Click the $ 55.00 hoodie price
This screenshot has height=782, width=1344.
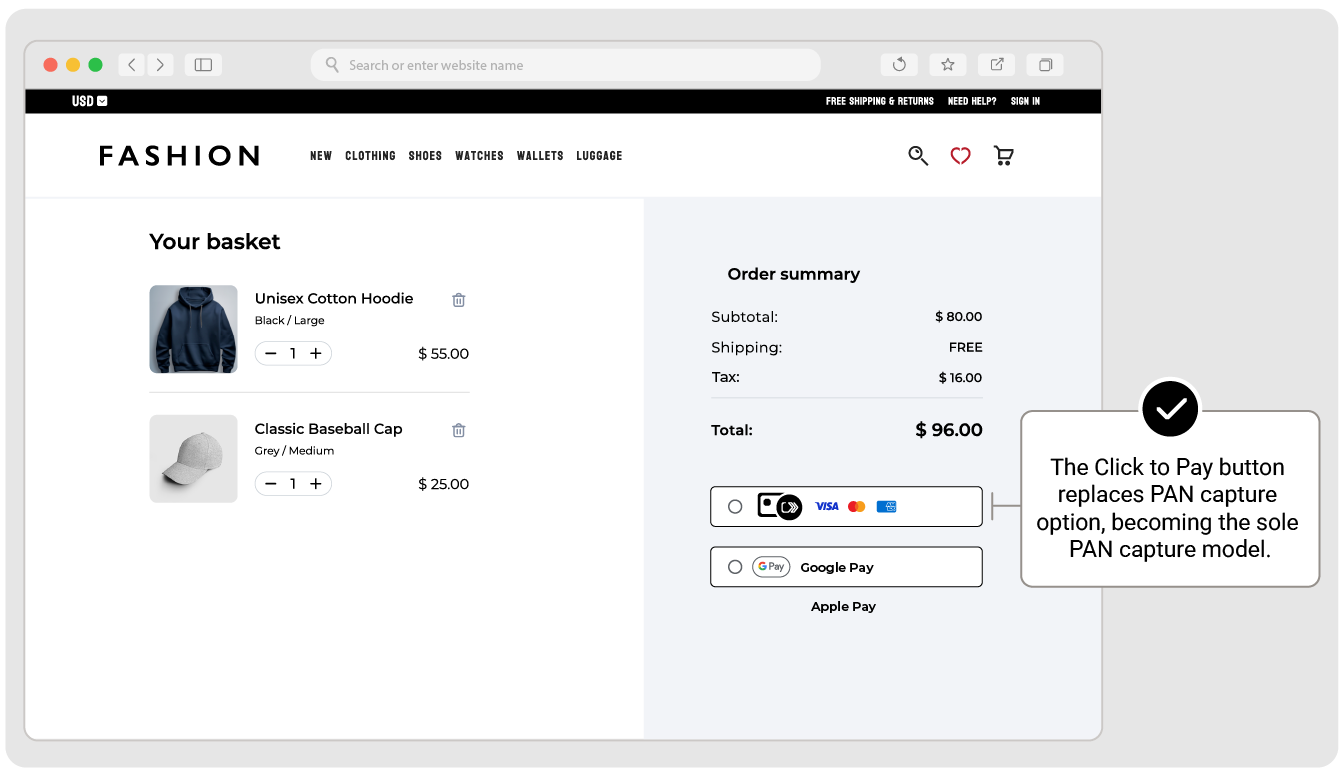coord(444,354)
